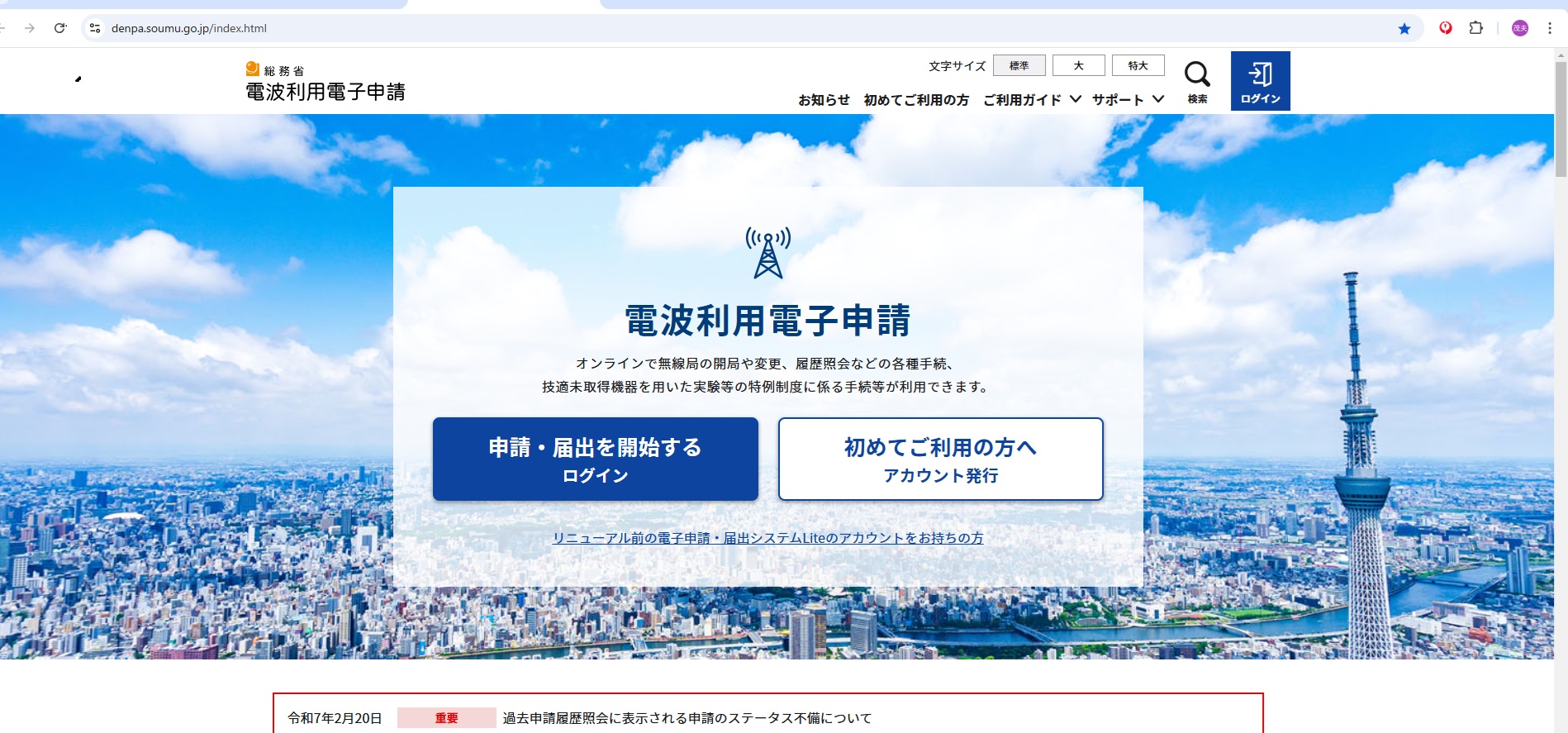Viewport: 1568px width, 733px height.
Task: Set text size to 特大
Action: pos(1138,65)
